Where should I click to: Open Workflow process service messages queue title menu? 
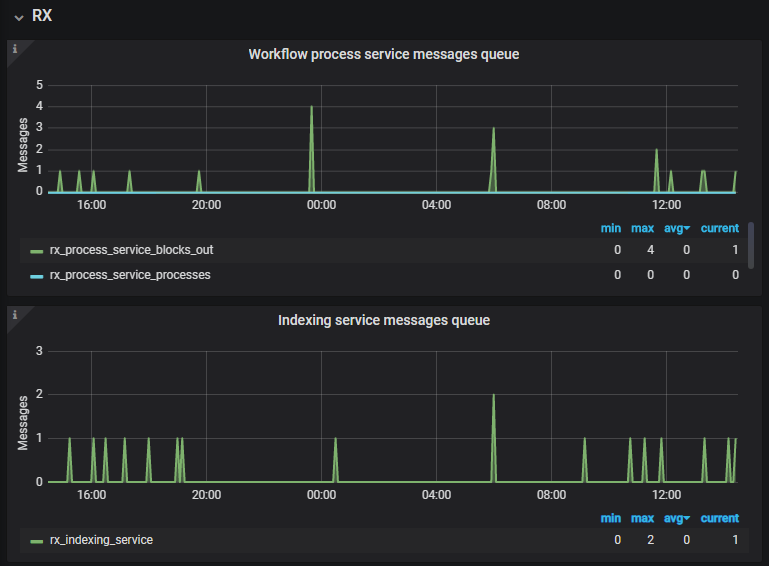coord(384,55)
